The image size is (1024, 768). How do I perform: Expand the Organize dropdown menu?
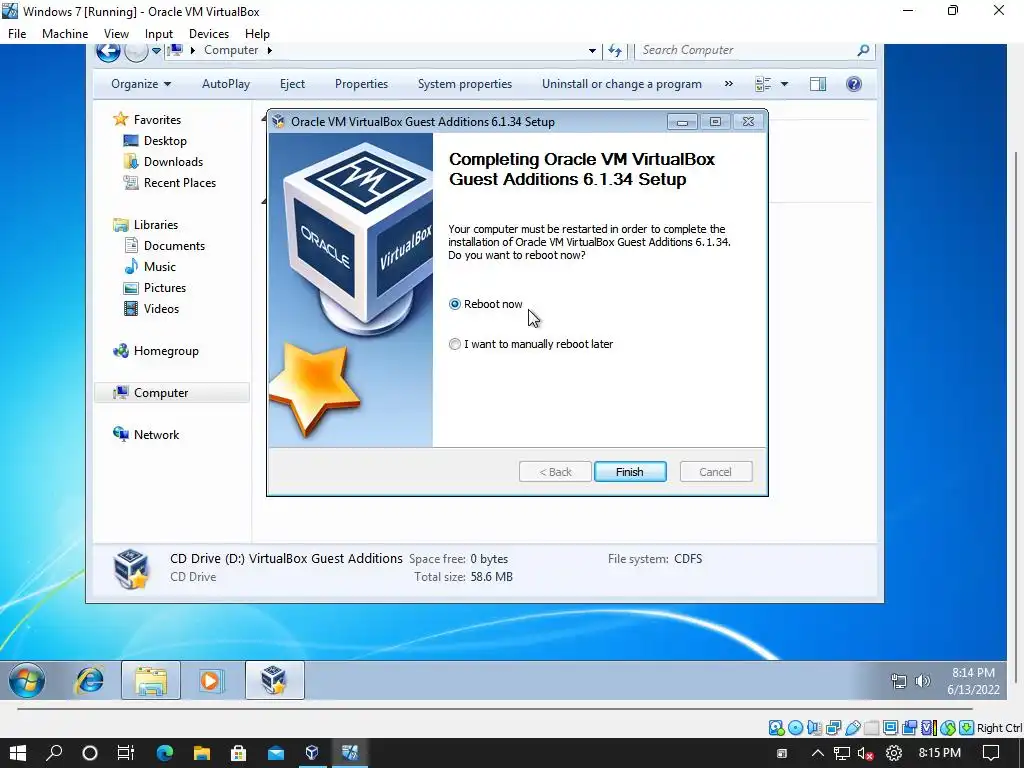click(x=141, y=84)
